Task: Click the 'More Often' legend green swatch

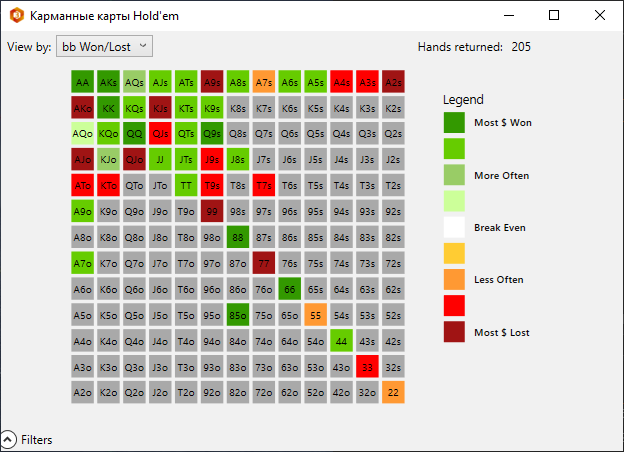Action: point(454,175)
